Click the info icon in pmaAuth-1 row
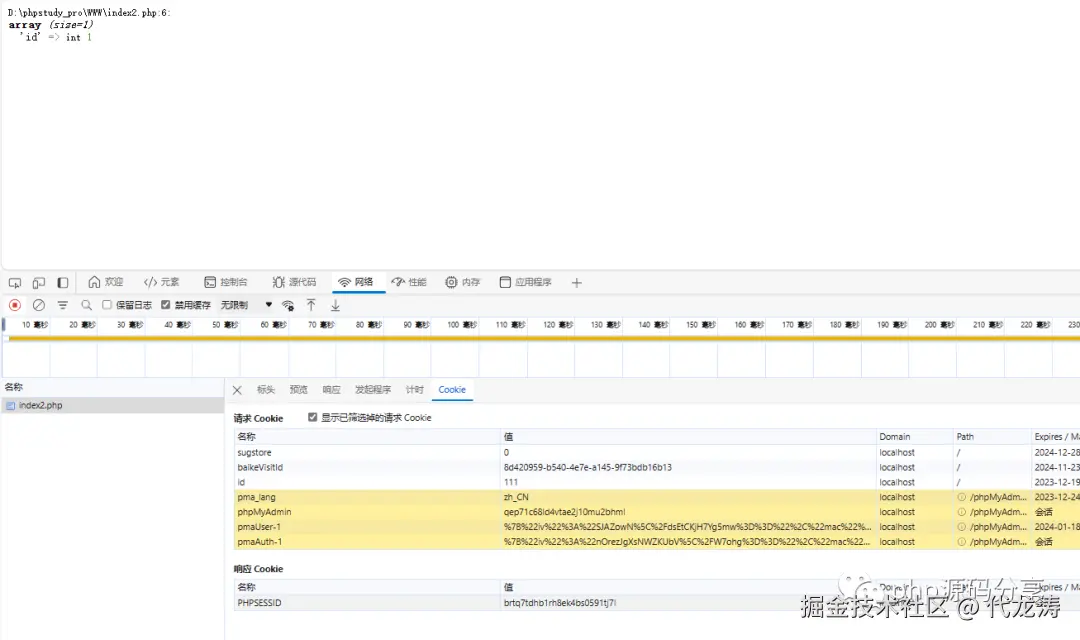Image resolution: width=1080 pixels, height=640 pixels. point(962,542)
